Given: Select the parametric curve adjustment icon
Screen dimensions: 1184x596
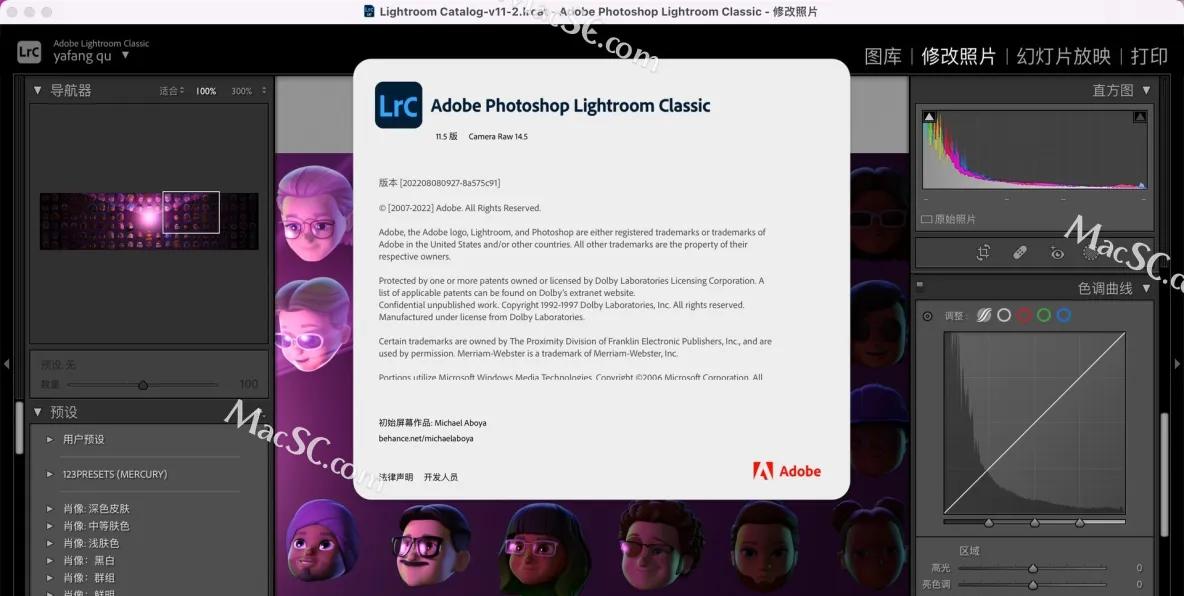Looking at the screenshot, I should coord(984,315).
